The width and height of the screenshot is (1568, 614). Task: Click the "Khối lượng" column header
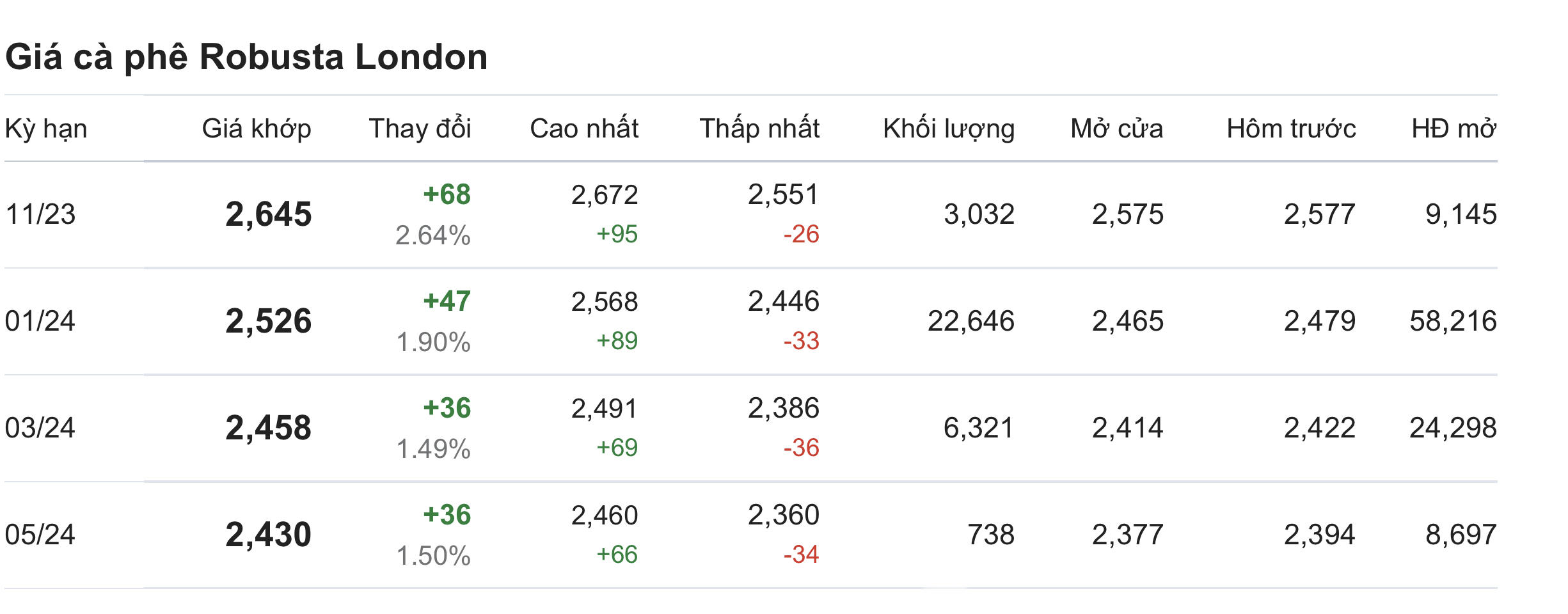(949, 129)
